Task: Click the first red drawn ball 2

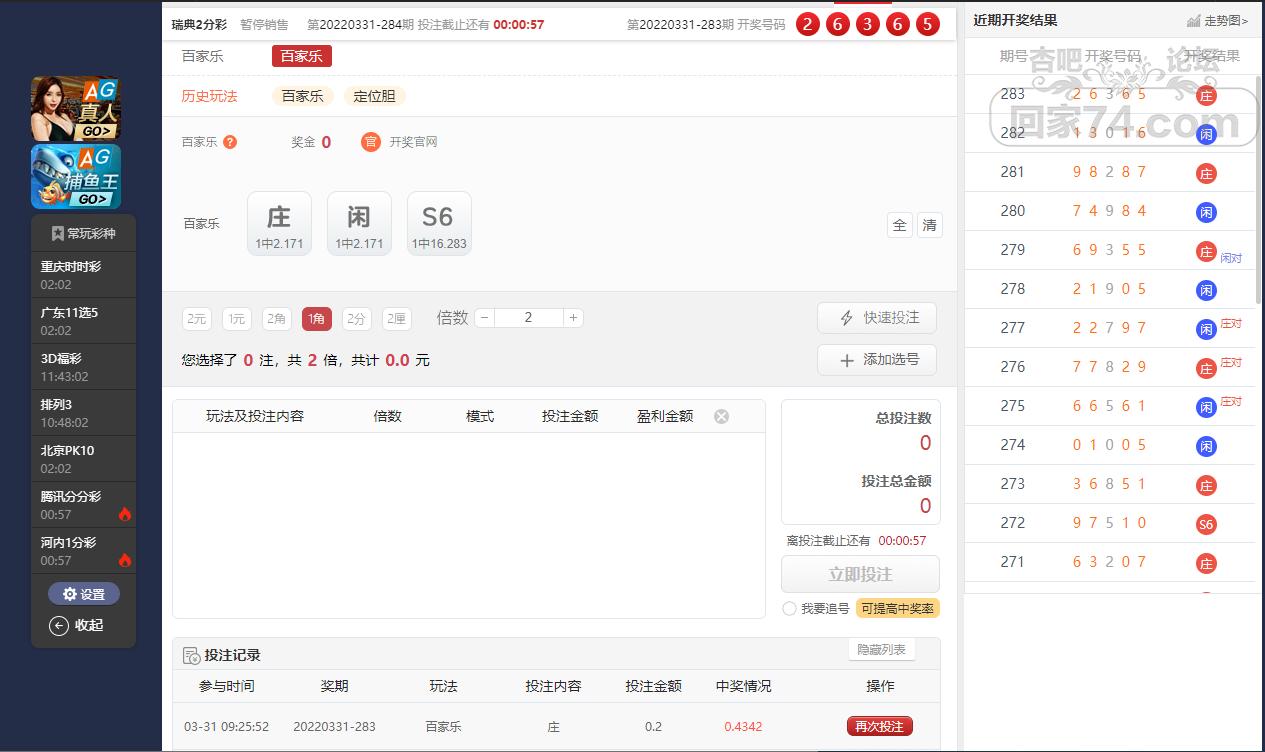Action: (x=808, y=24)
